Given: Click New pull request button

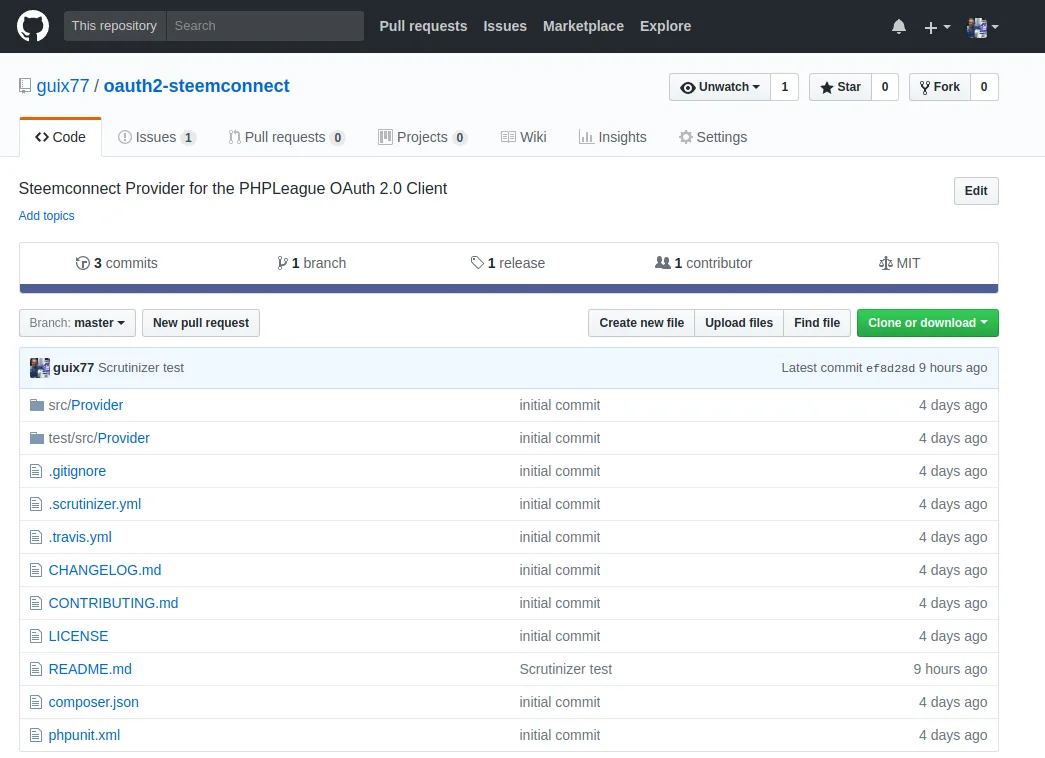Looking at the screenshot, I should coord(201,323).
